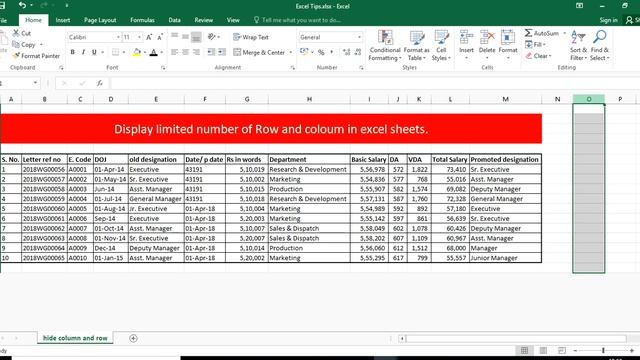Click the Undo arrow in title bar

tap(22, 5)
